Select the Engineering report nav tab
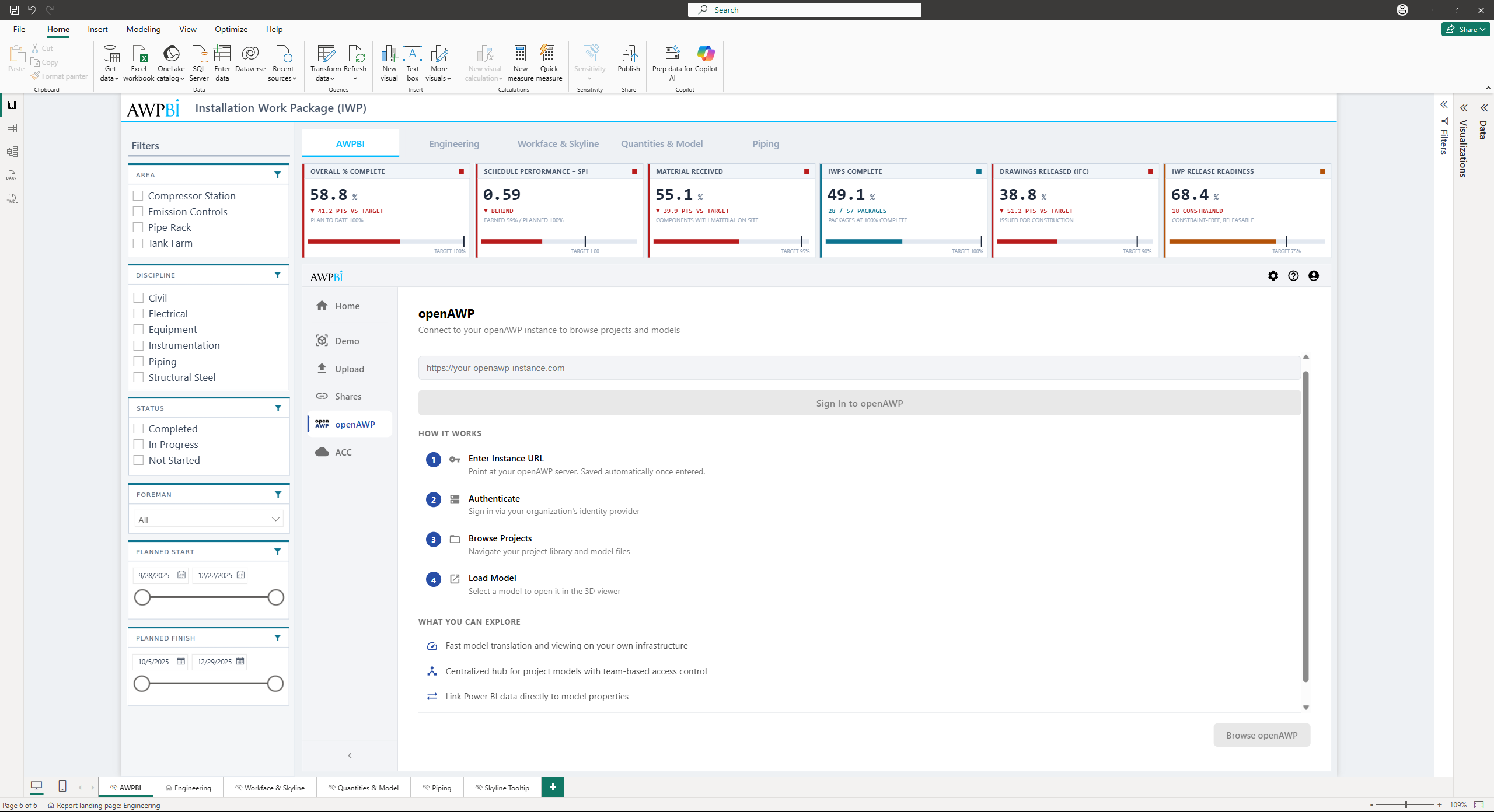The height and width of the screenshot is (812, 1494). point(454,143)
